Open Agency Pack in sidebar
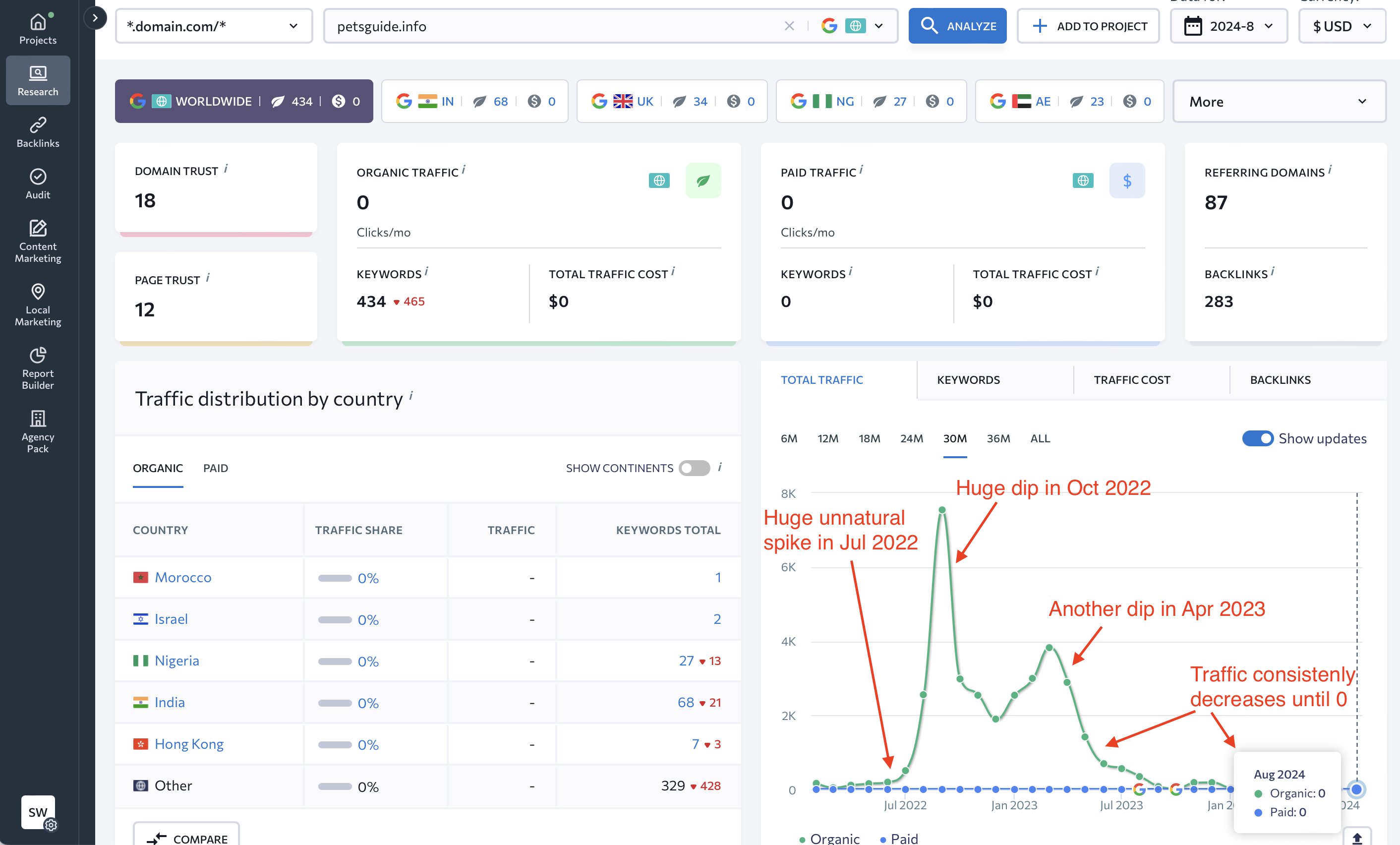This screenshot has width=1400, height=845. click(x=38, y=431)
